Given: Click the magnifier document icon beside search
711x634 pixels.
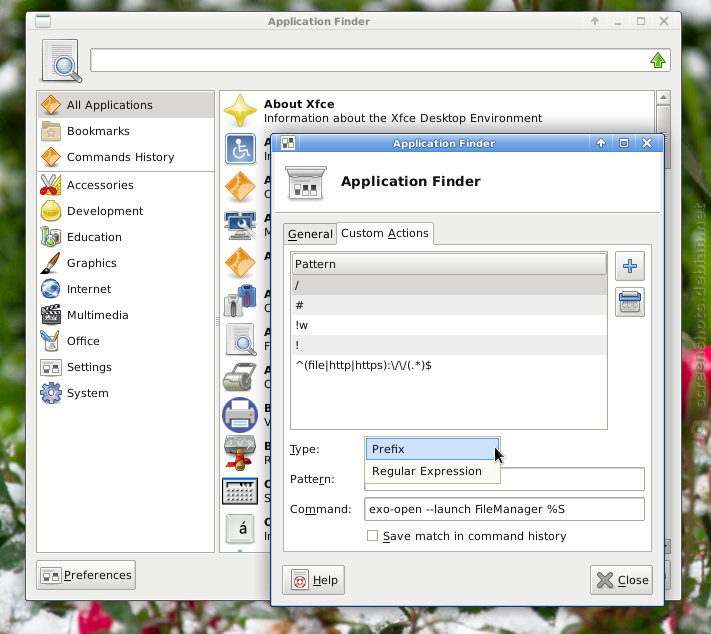Looking at the screenshot, I should click(61, 61).
